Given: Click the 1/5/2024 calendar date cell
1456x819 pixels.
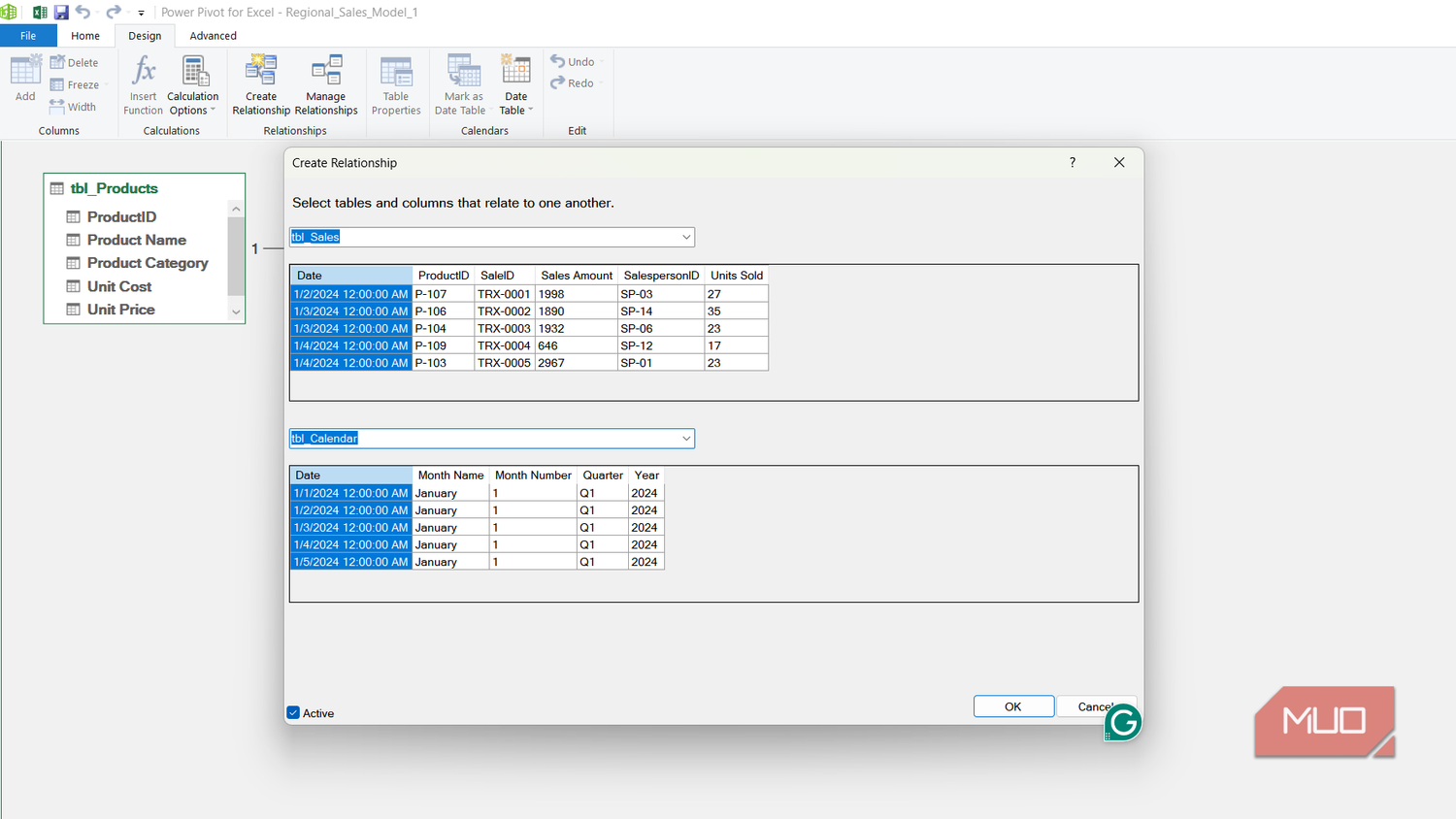Looking at the screenshot, I should (x=351, y=562).
